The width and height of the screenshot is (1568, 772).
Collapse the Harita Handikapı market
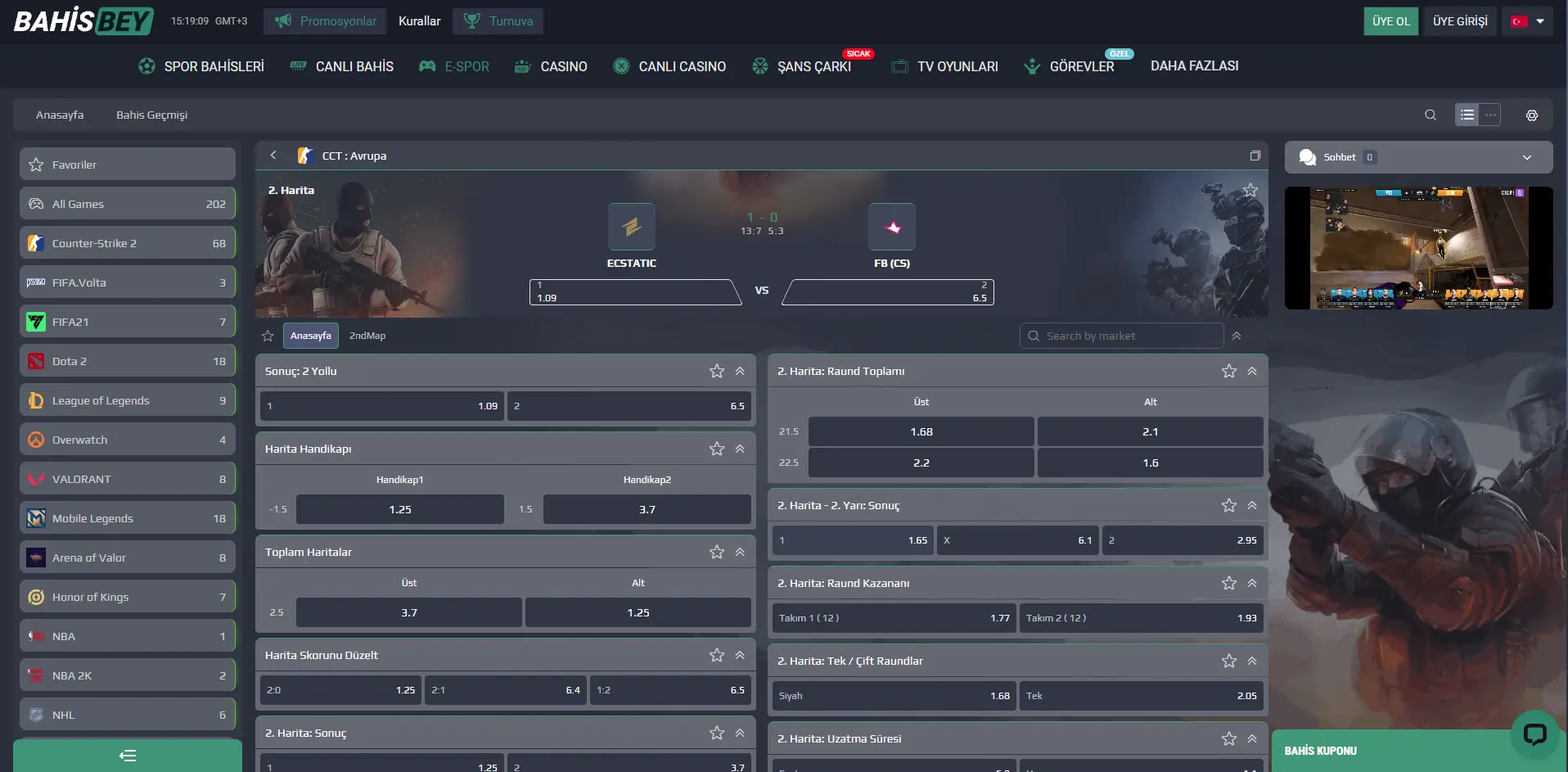click(x=740, y=449)
